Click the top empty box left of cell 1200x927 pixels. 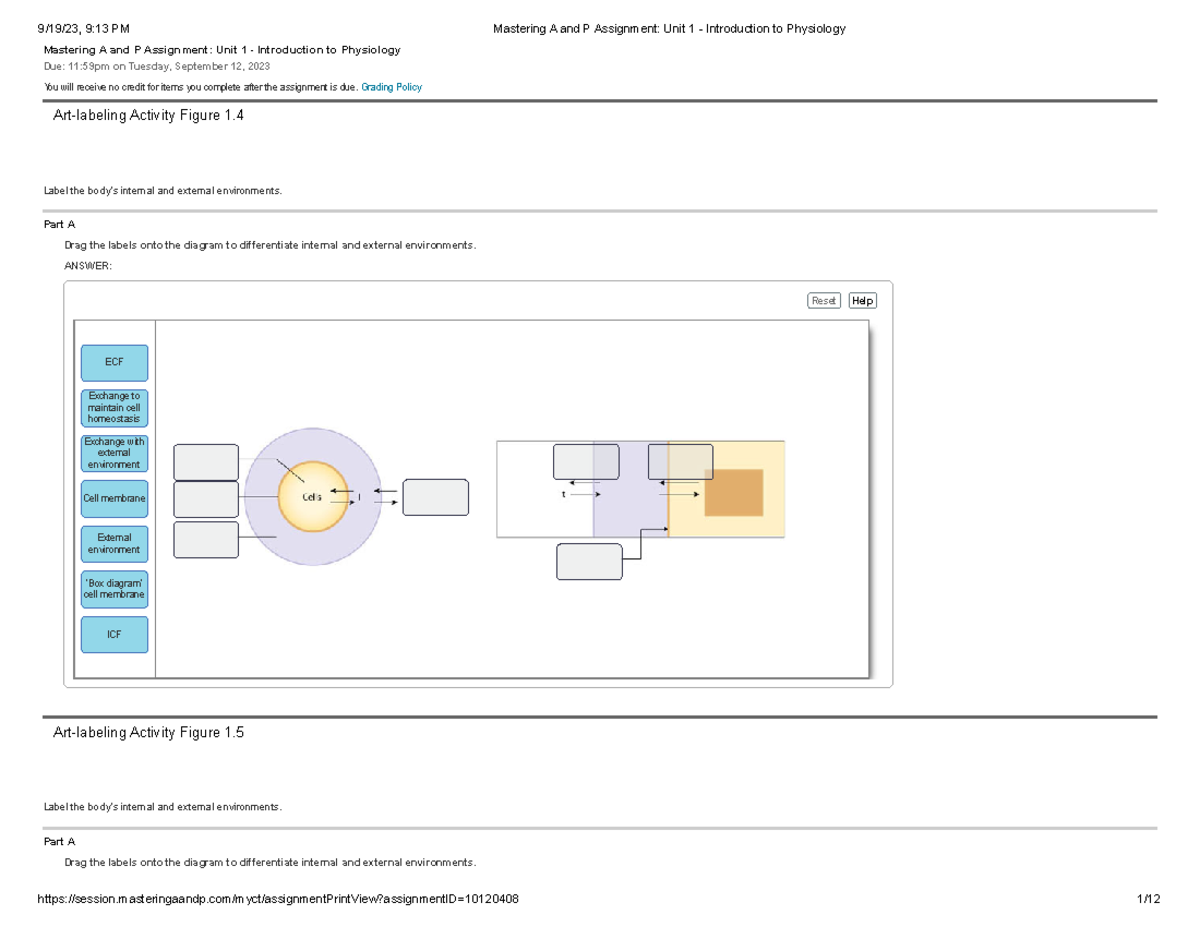coord(206,462)
